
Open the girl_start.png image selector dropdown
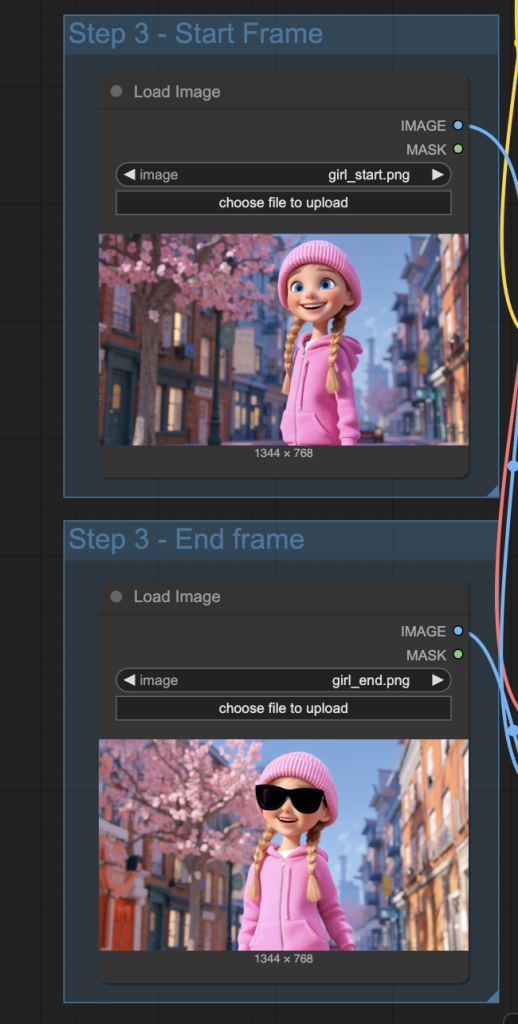pyautogui.click(x=283, y=174)
